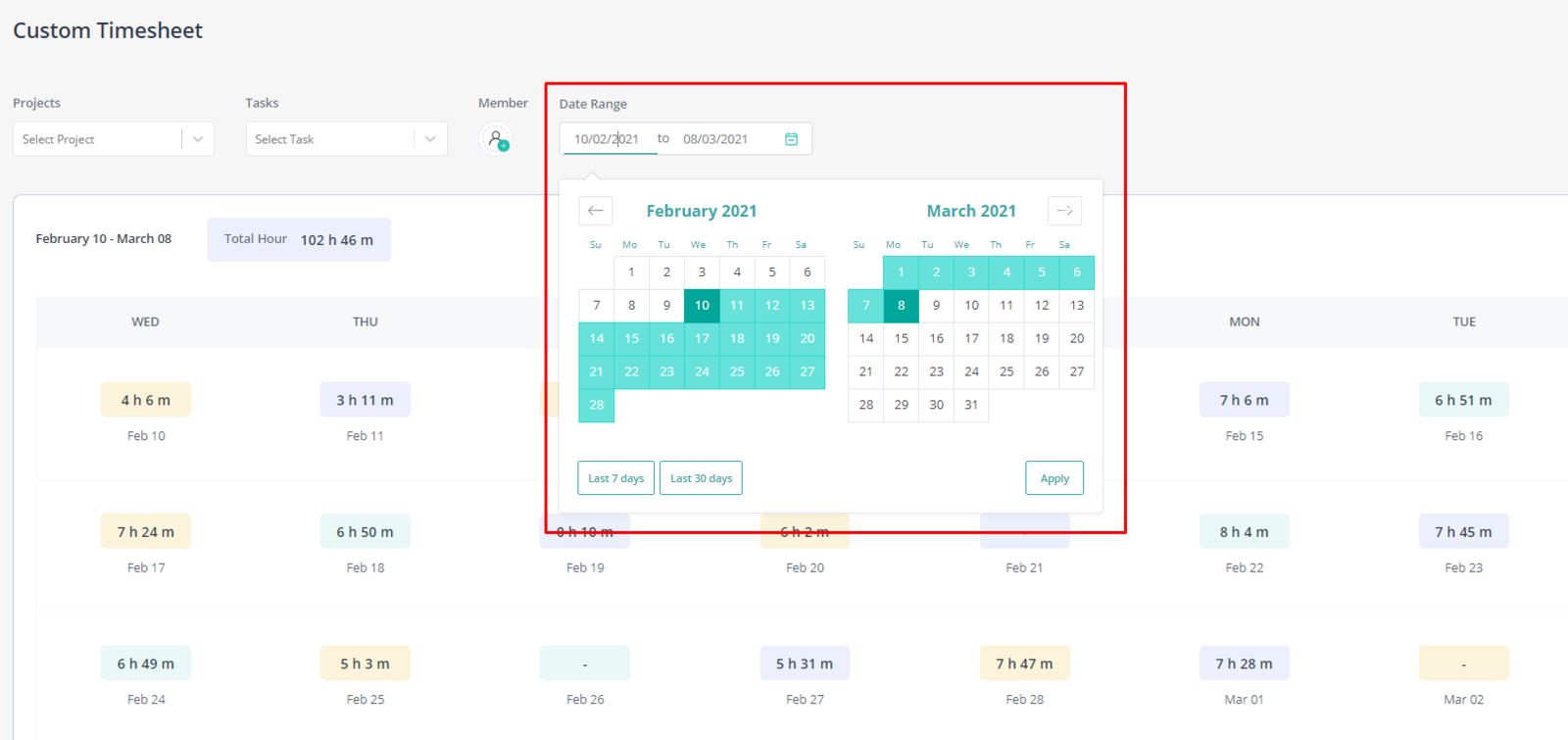Click the end date input 08/03/2021

point(716,139)
